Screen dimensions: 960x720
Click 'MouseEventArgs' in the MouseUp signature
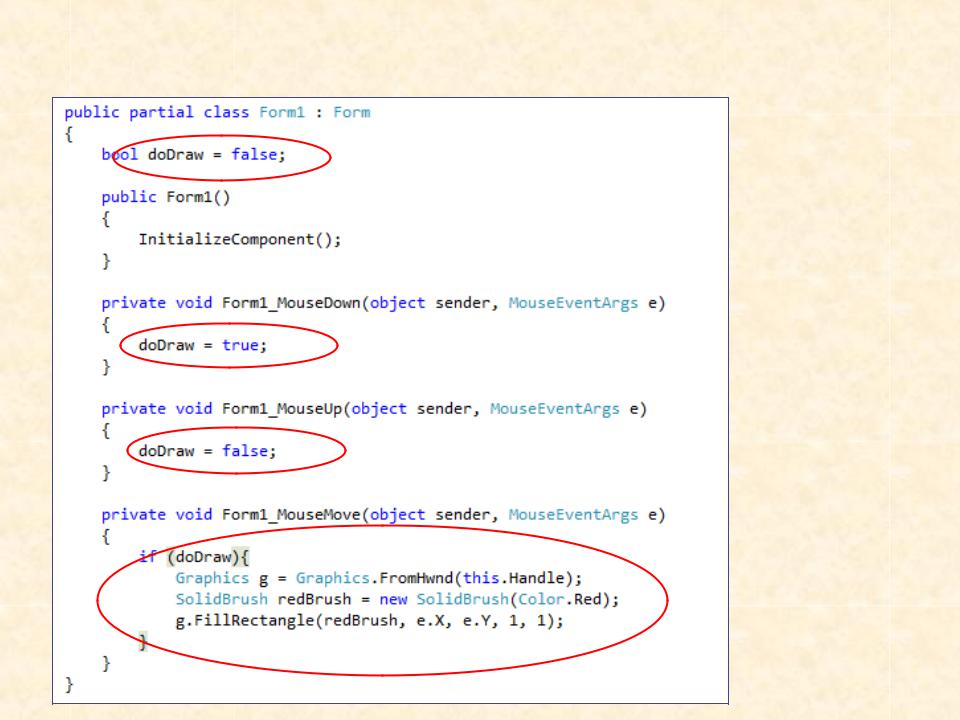click(555, 409)
